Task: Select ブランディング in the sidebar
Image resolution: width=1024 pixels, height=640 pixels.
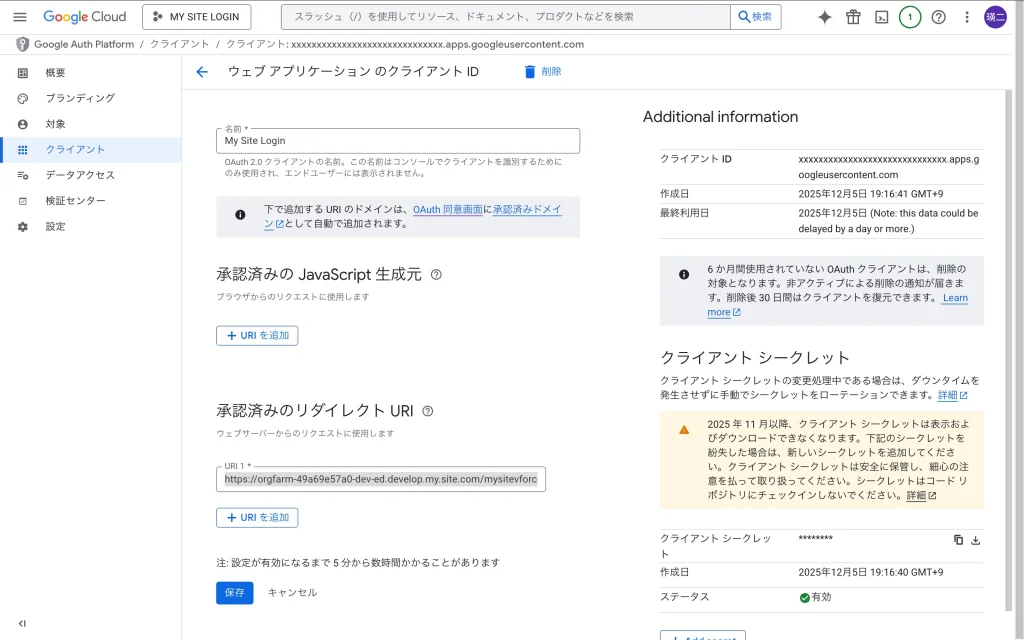Action: tap(80, 98)
